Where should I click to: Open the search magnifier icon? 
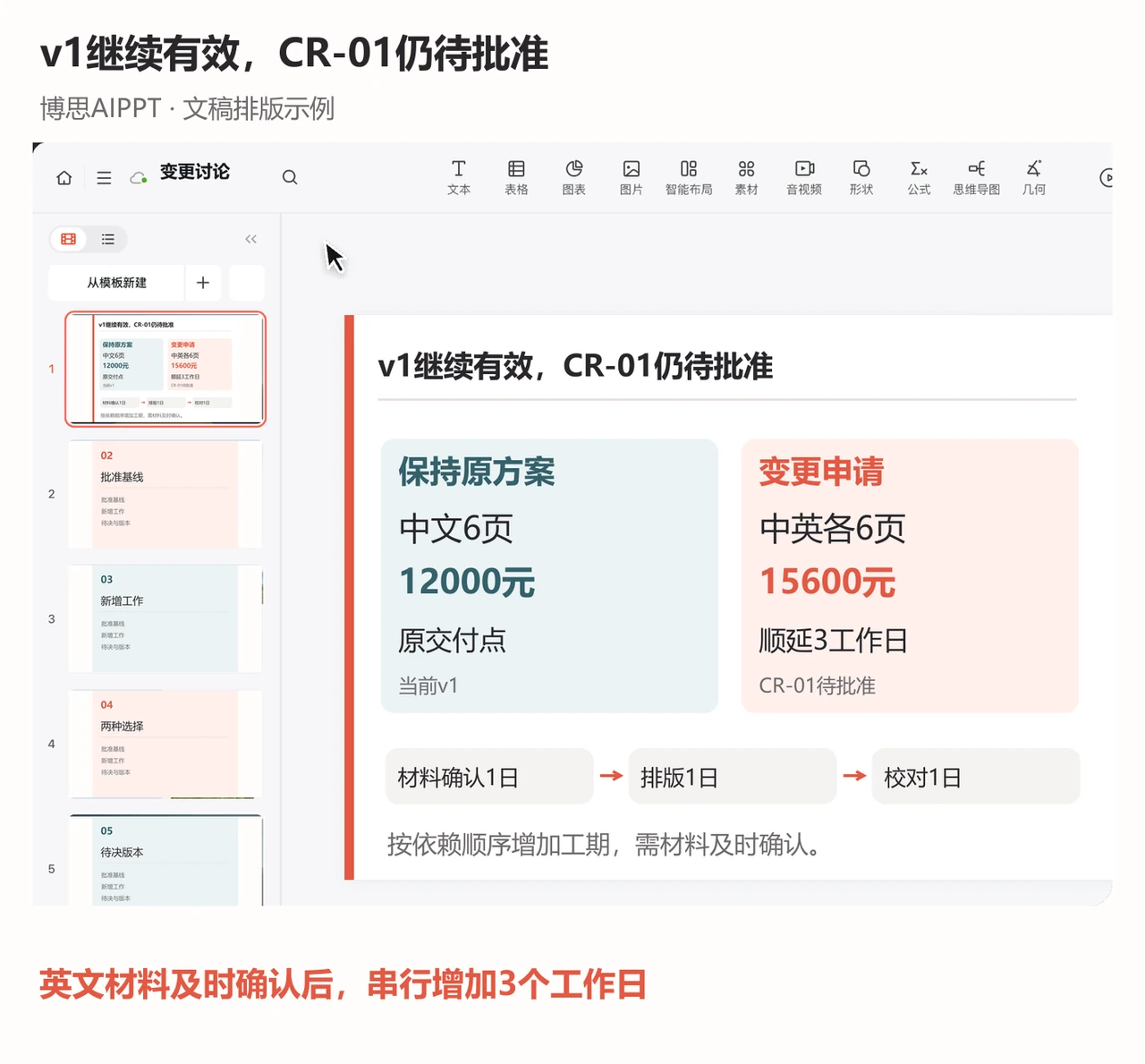pyautogui.click(x=290, y=177)
